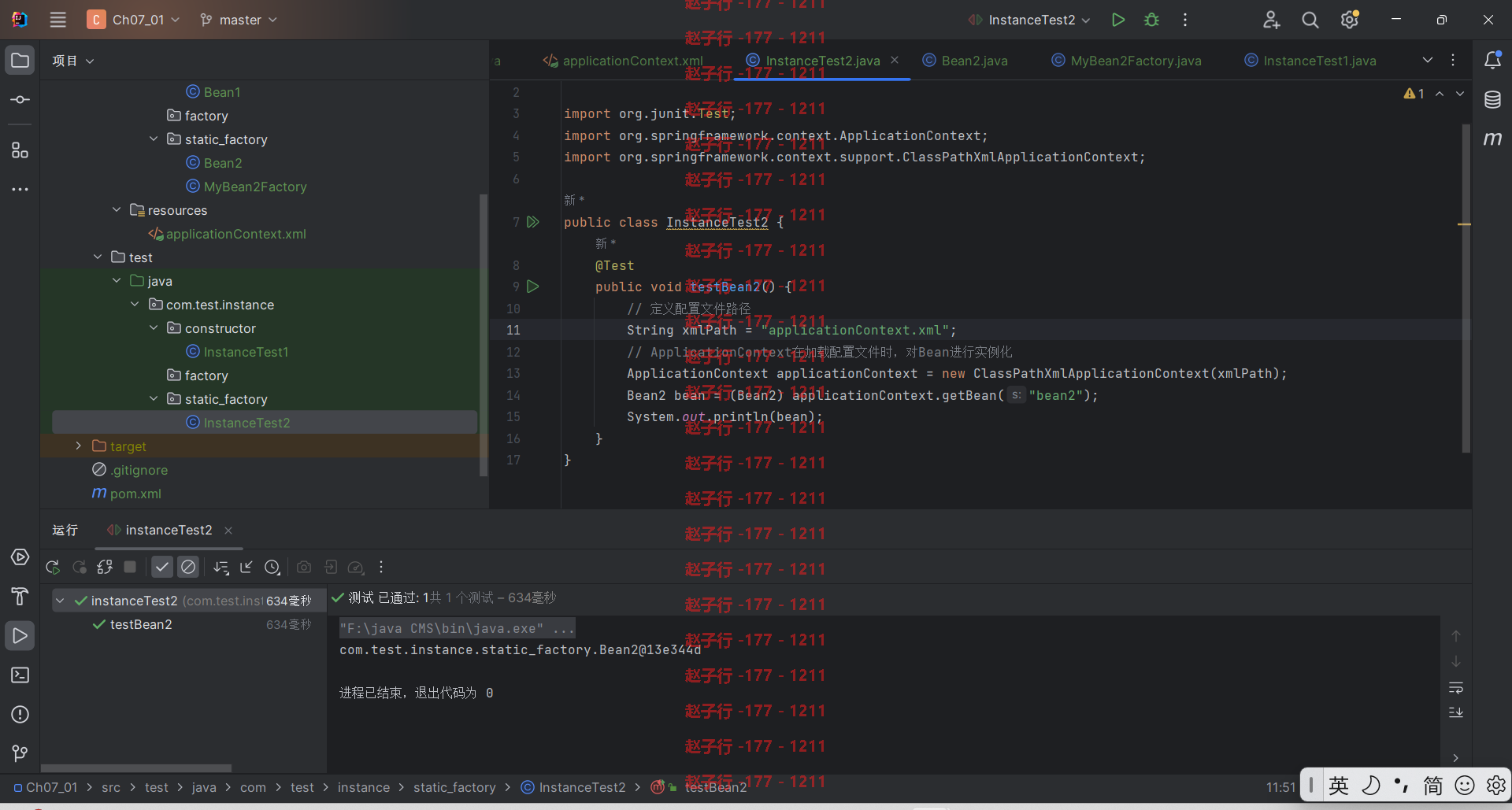1512x810 pixels.
Task: Open the Code With Me icon
Action: (1271, 20)
